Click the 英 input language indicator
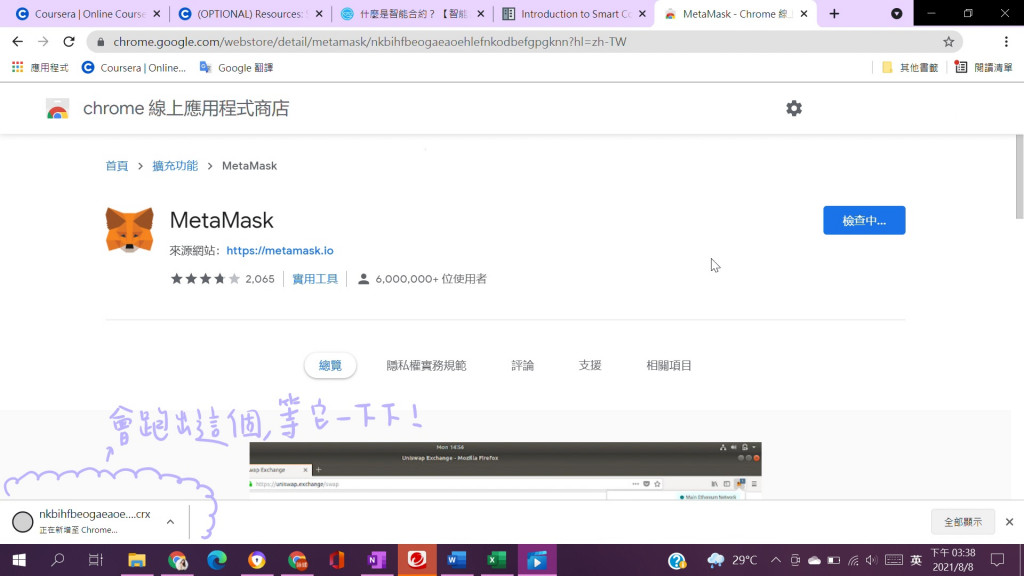Viewport: 1024px width, 576px height. (916, 560)
